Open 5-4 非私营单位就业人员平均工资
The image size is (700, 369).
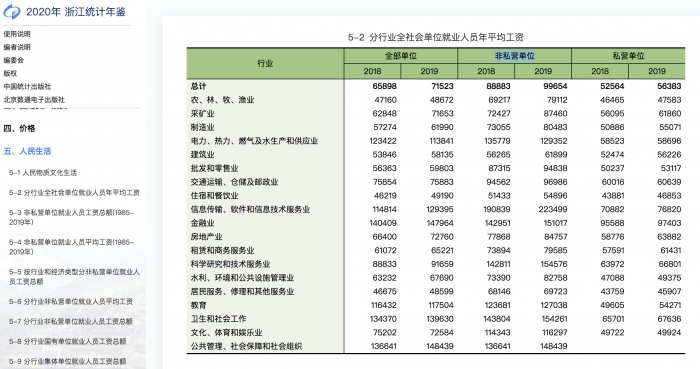click(x=71, y=247)
